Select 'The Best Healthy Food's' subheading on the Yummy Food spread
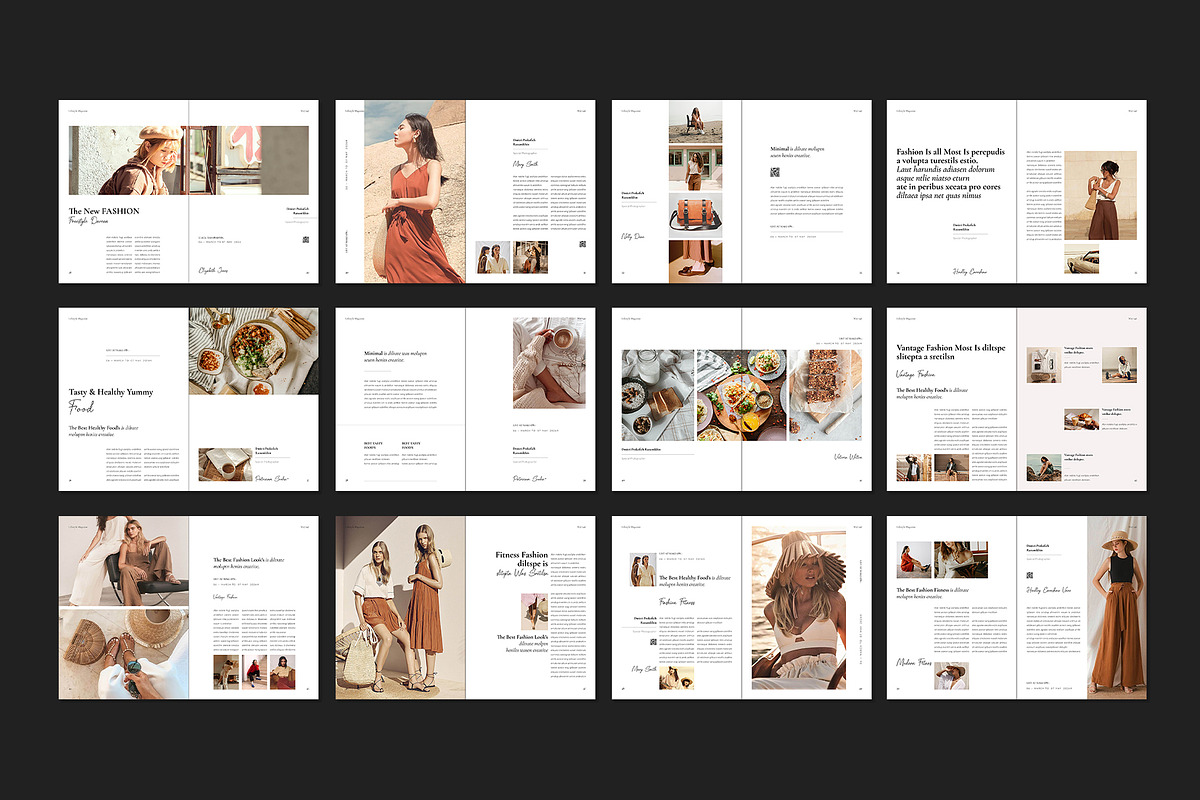Screen dimensions: 1200x800 tap(95, 427)
